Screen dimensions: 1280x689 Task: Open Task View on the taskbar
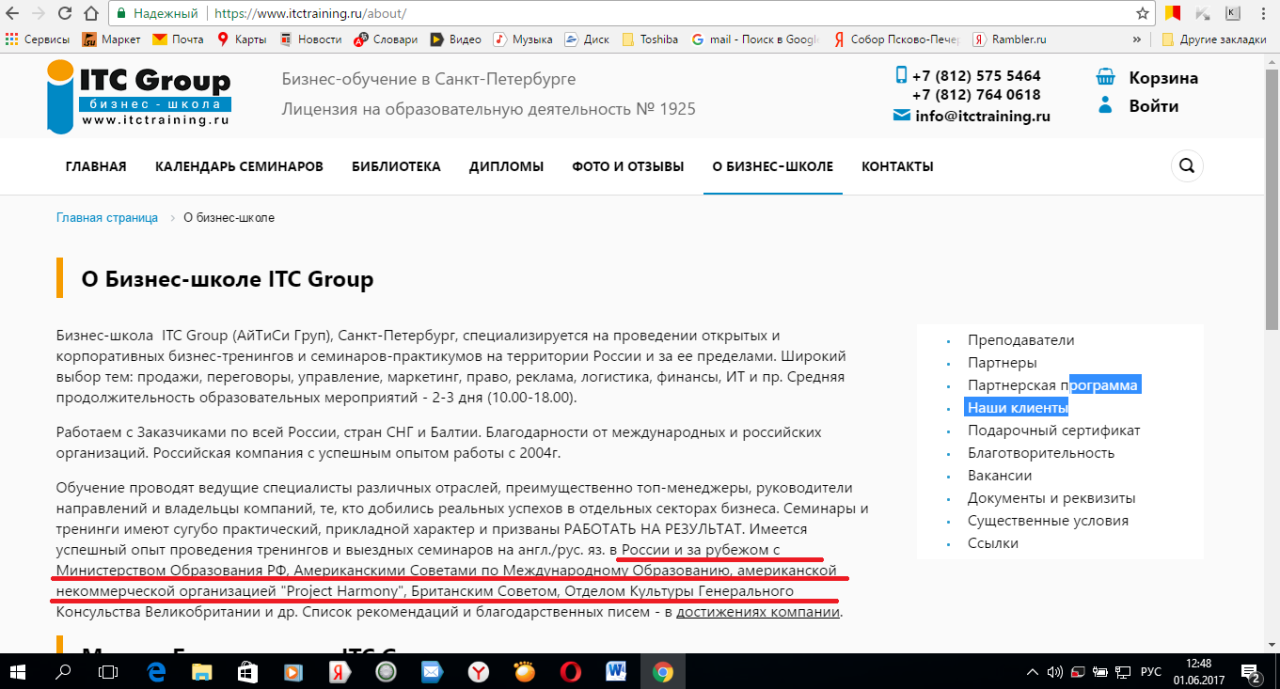point(108,671)
